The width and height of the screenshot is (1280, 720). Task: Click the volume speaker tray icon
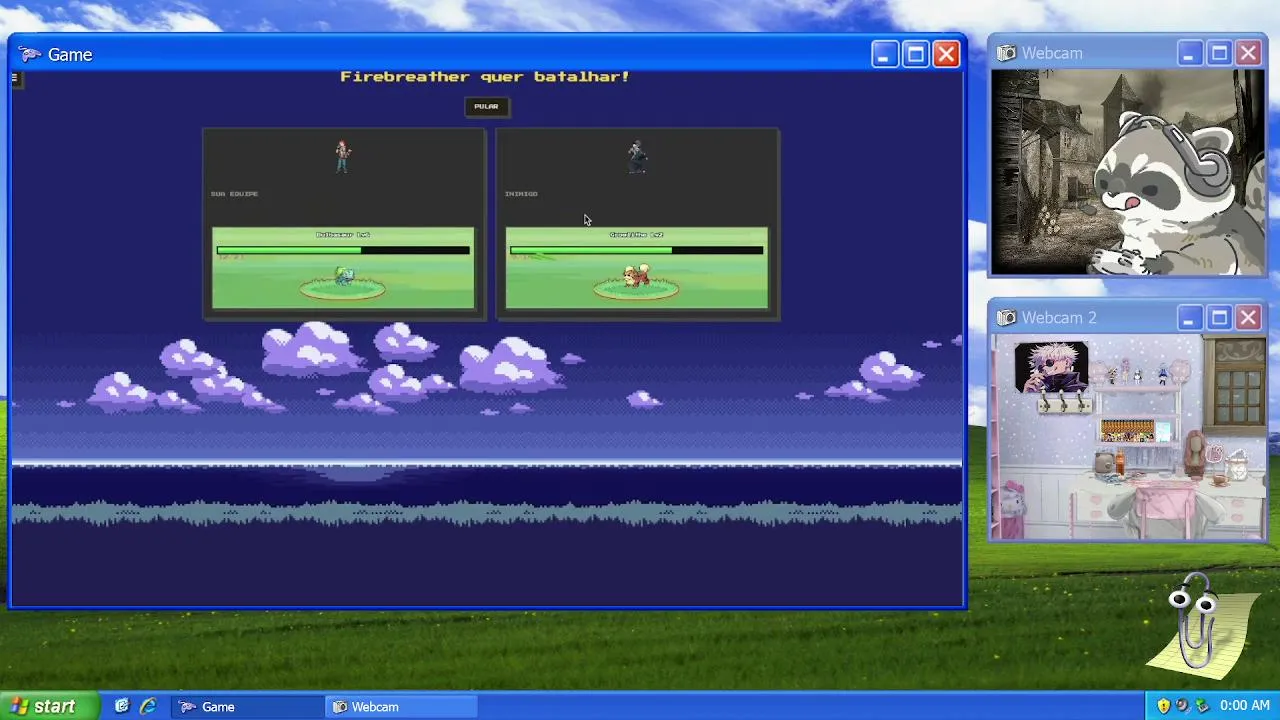[1182, 706]
